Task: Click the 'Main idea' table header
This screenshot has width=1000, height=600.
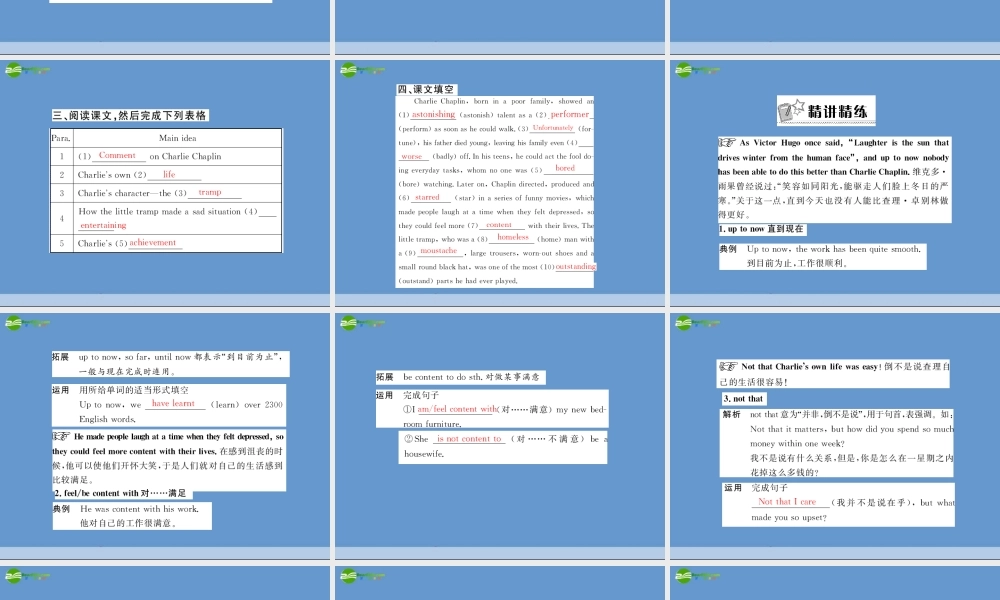Action: pyautogui.click(x=177, y=138)
